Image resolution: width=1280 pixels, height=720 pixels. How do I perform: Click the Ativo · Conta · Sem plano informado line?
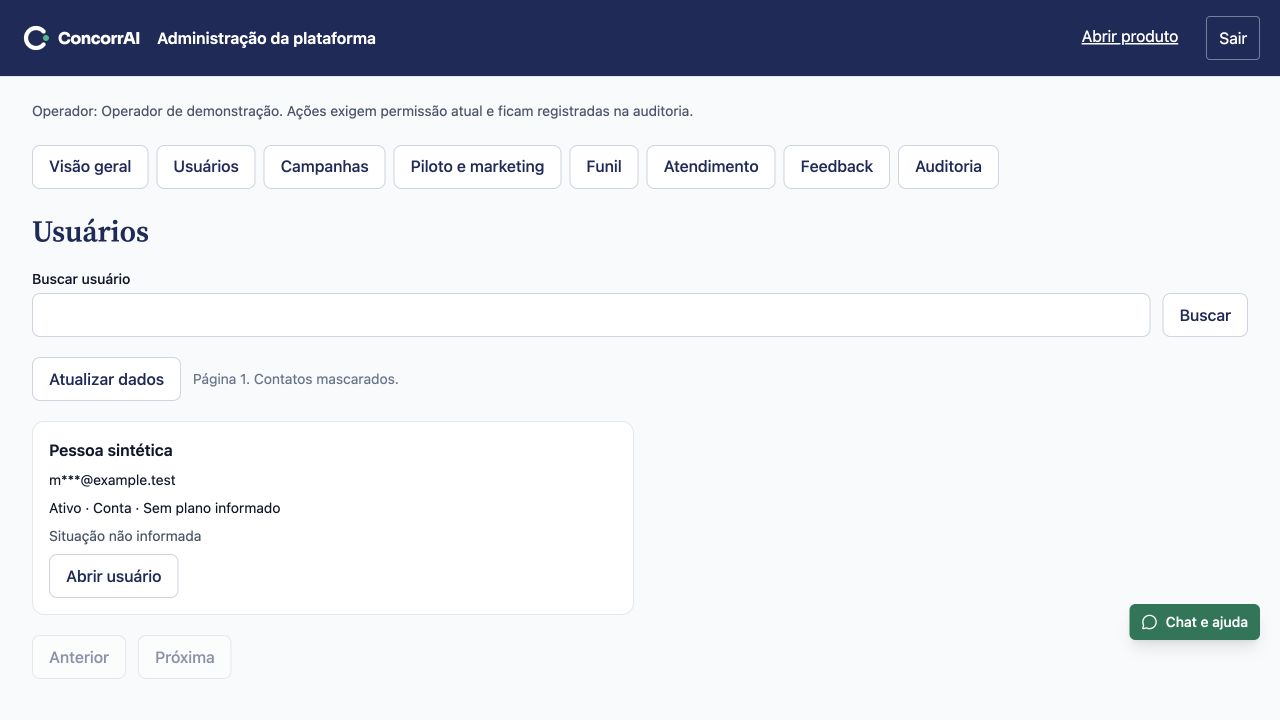click(x=165, y=508)
